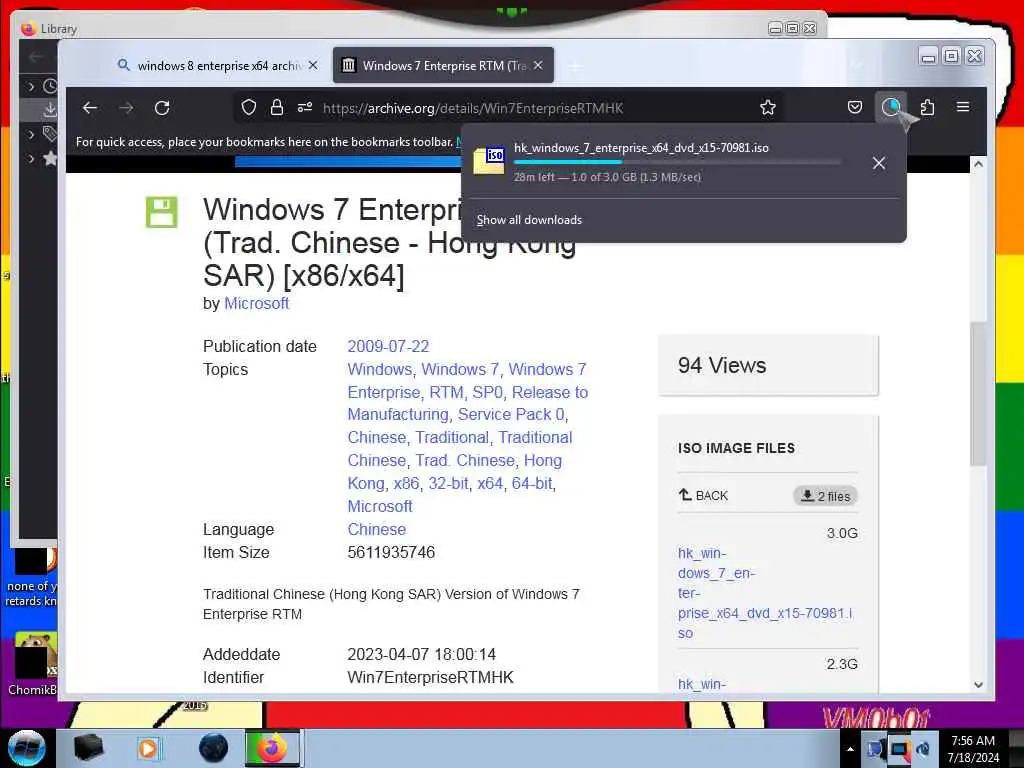Image resolution: width=1024 pixels, height=768 pixels.
Task: Click the forward navigation arrow
Action: point(126,108)
